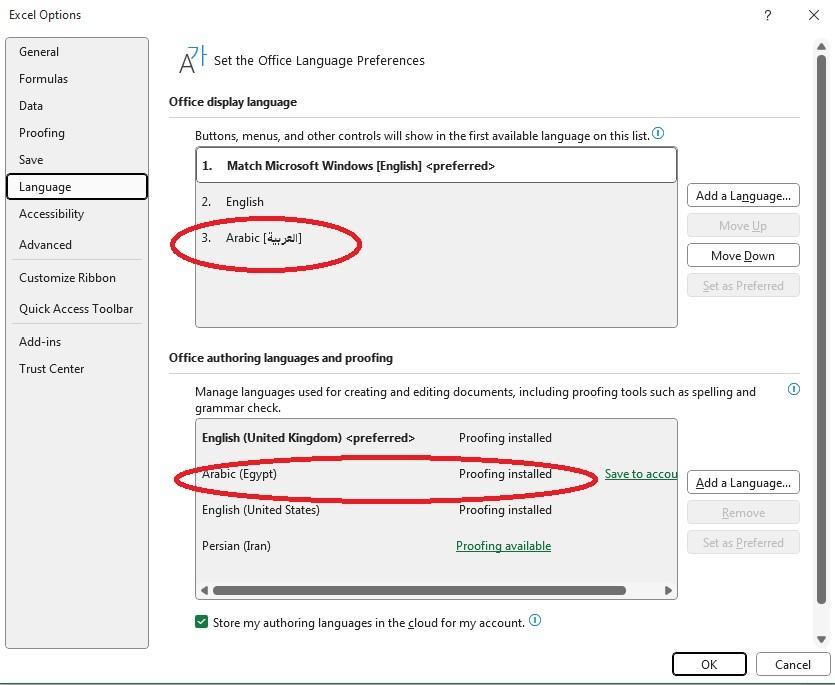Select Arabic (Egypt) authoring language
The height and width of the screenshot is (685, 835).
437,474
